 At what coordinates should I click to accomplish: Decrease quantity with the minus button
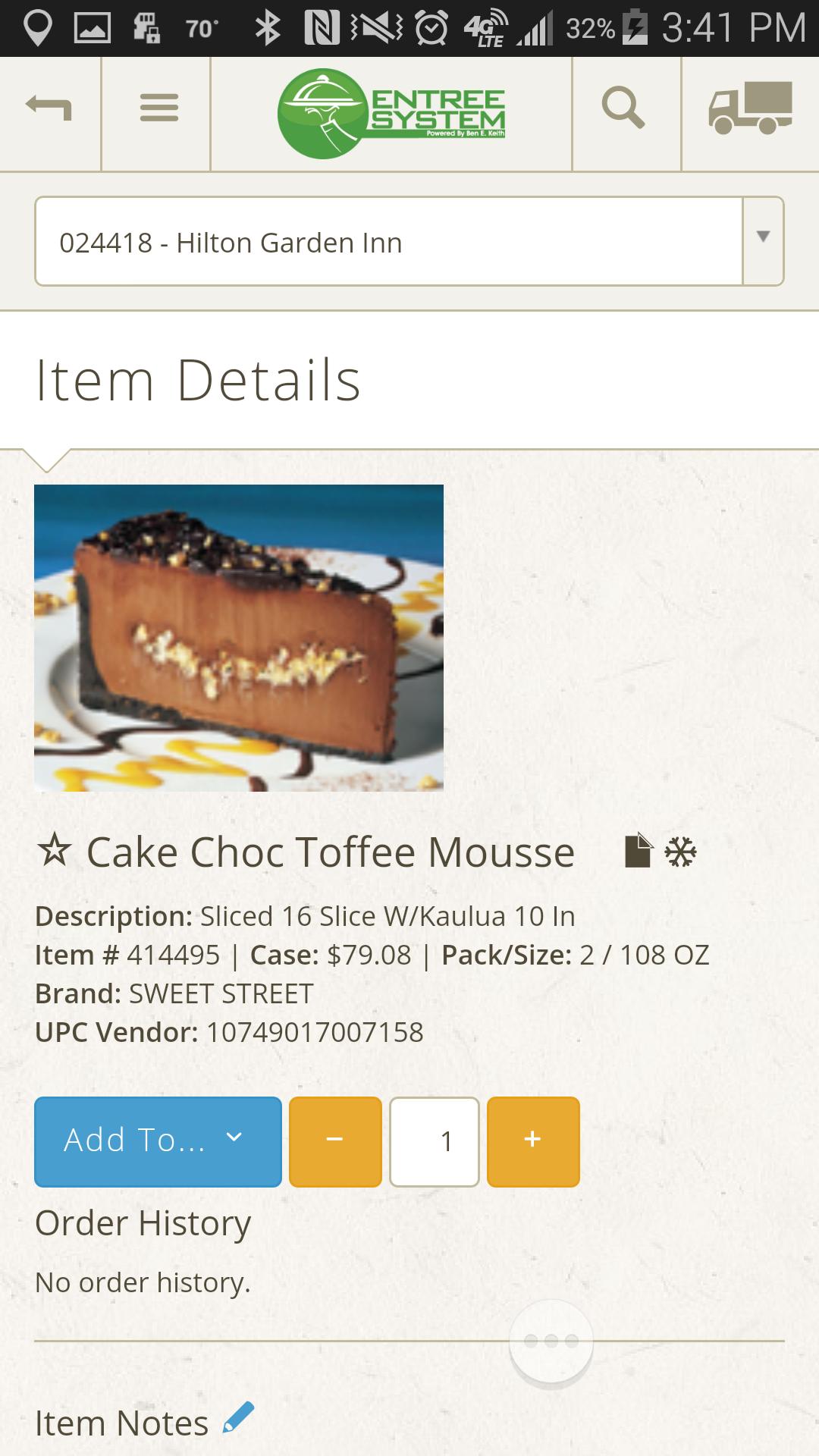[335, 1141]
